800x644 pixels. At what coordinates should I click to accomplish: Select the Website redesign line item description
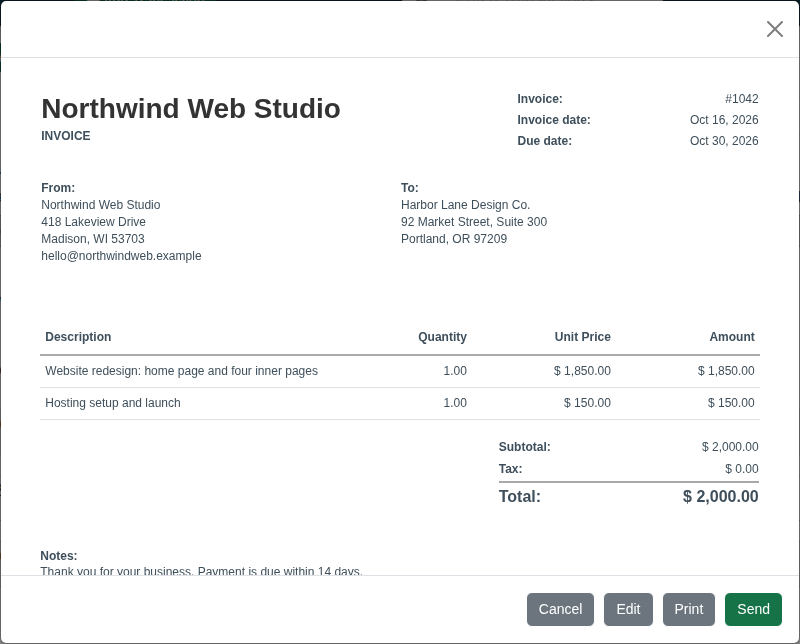[x=182, y=370]
